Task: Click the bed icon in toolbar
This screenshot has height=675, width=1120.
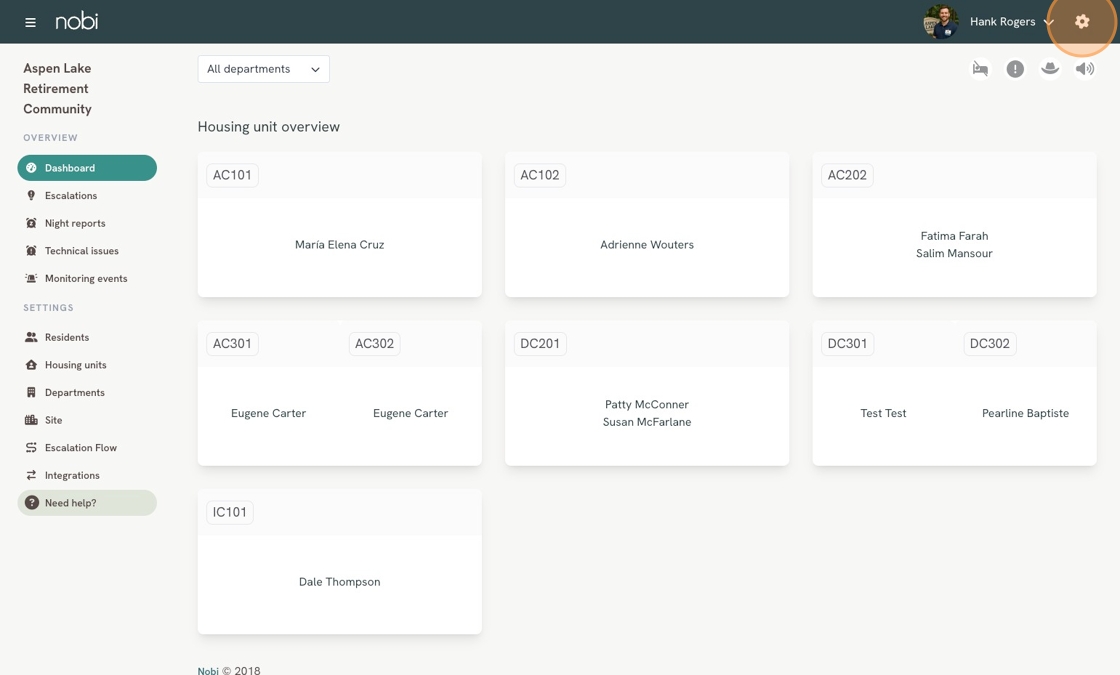Action: click(x=980, y=69)
